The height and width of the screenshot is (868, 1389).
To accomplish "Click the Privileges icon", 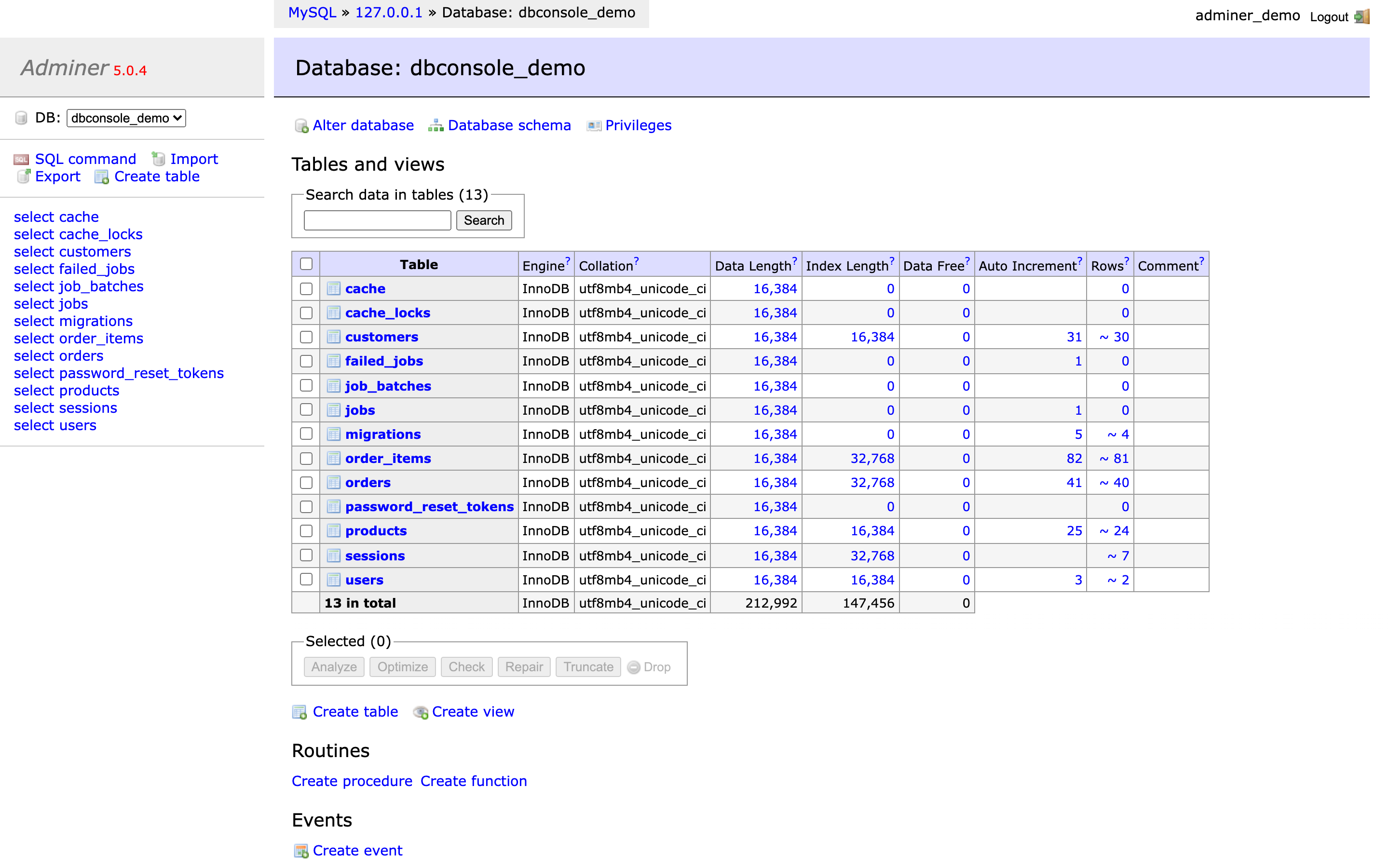I will pos(594,126).
